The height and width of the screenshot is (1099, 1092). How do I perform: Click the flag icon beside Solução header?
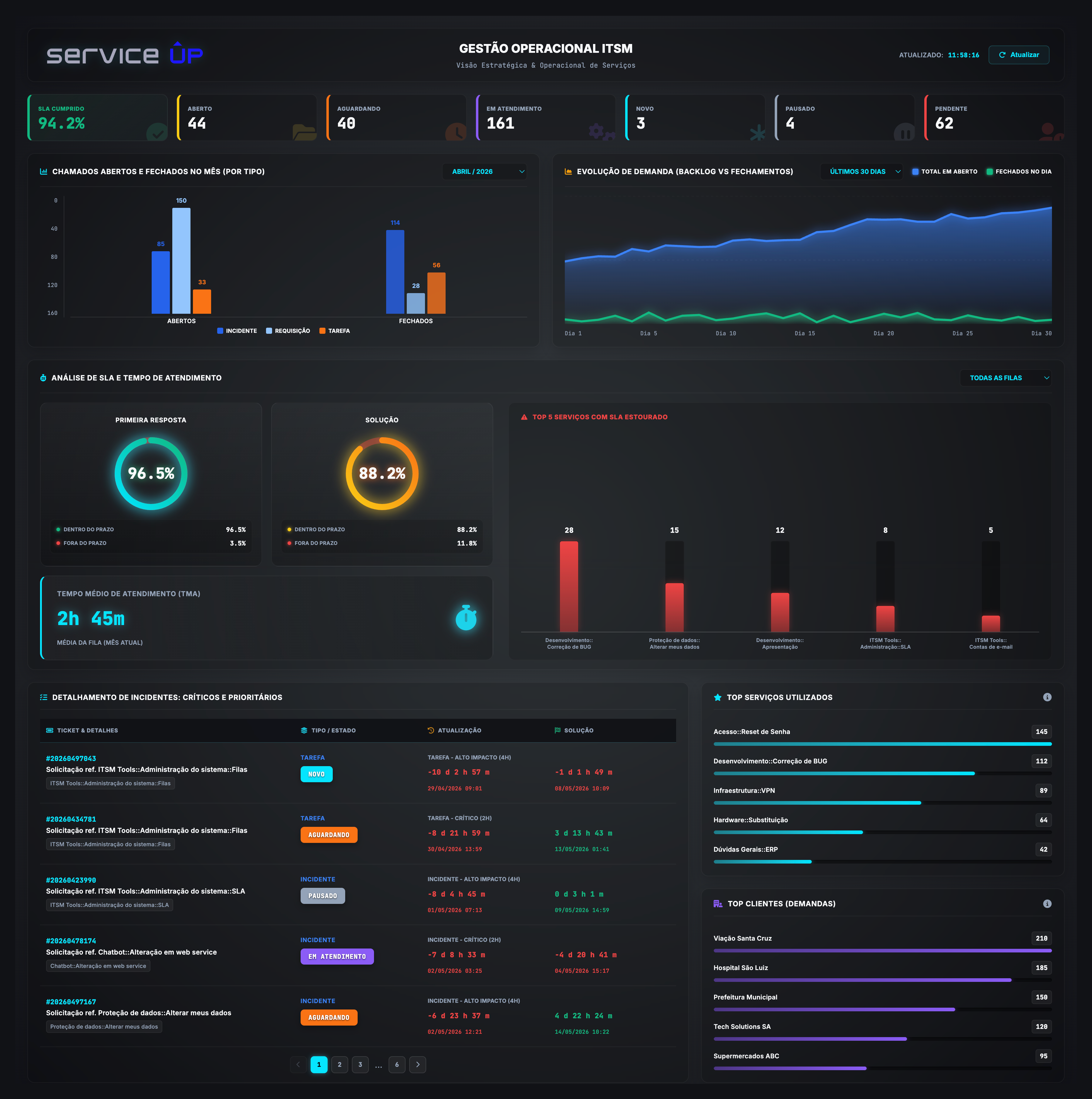558,731
